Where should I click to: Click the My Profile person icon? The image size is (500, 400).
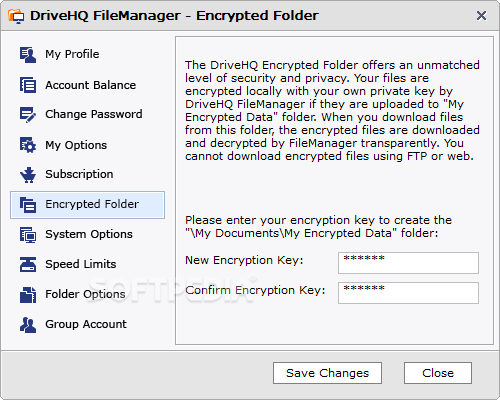click(x=28, y=55)
